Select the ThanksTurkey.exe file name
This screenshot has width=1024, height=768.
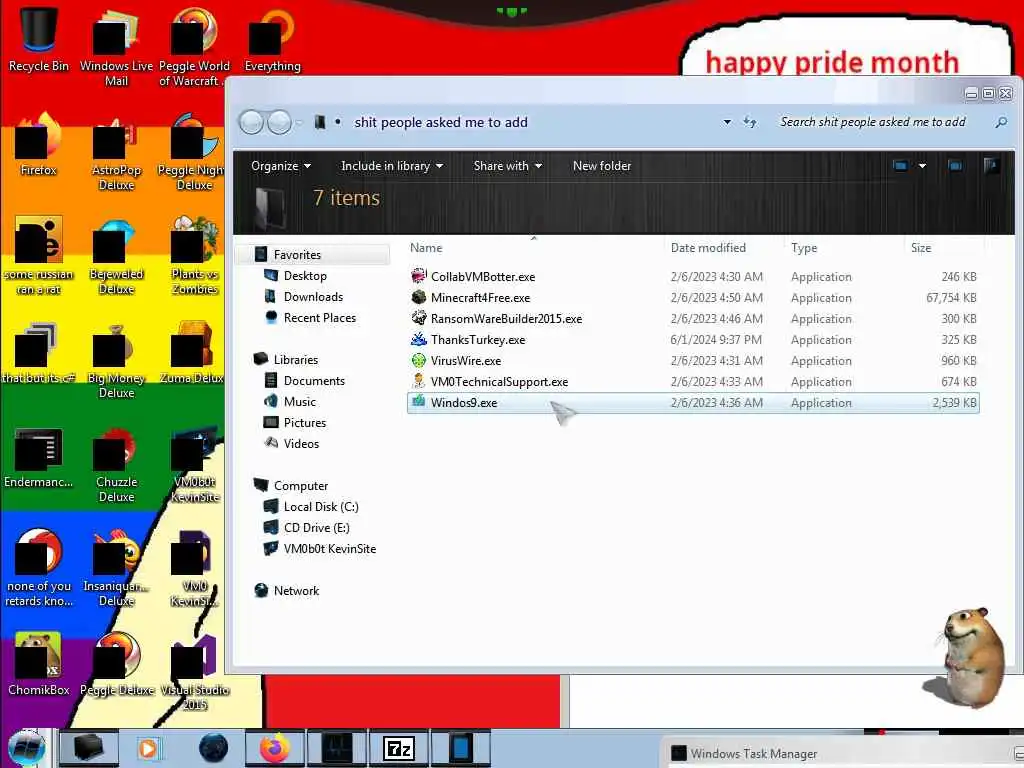coord(478,340)
